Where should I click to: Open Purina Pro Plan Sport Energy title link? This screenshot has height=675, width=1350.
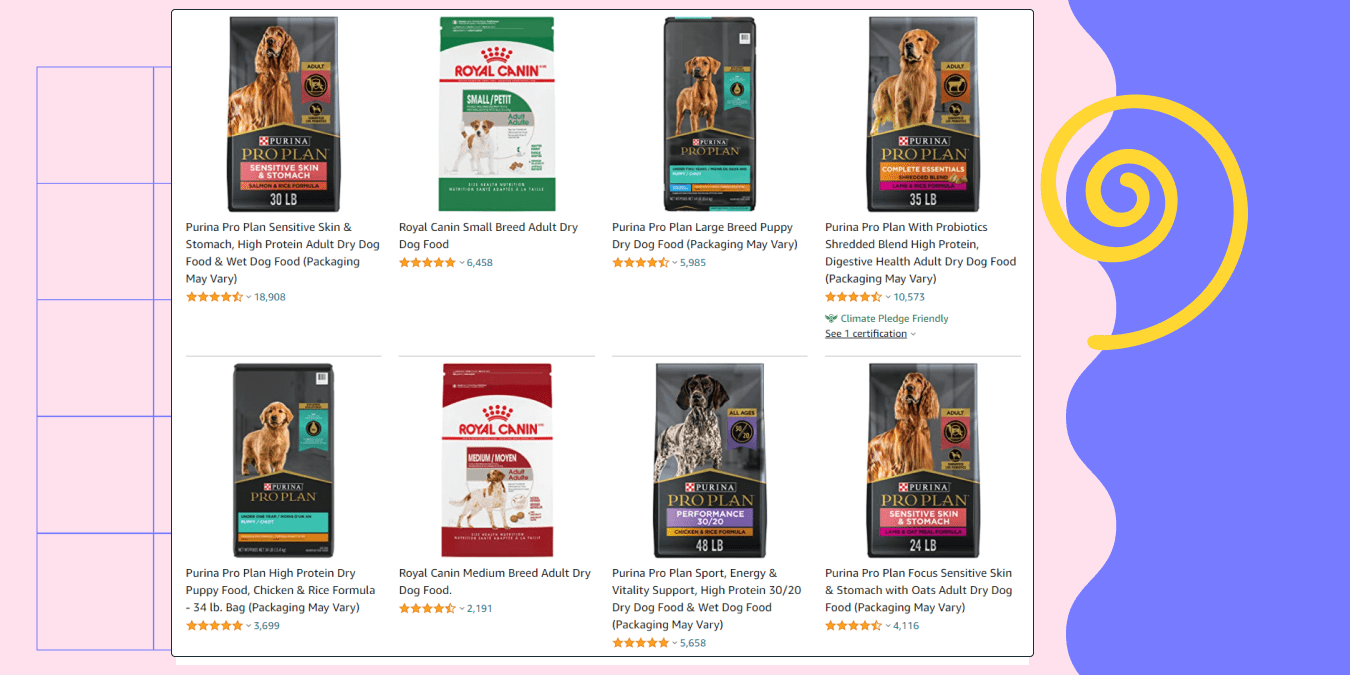(x=707, y=599)
